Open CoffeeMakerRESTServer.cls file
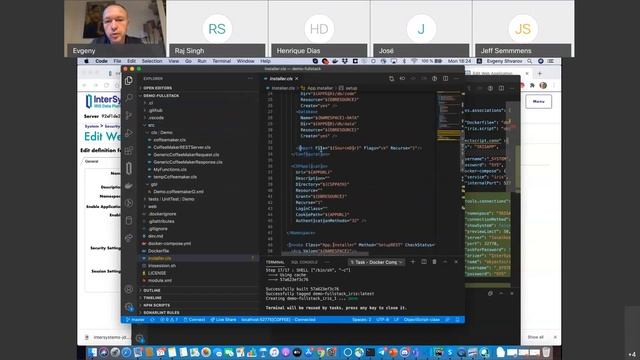The height and width of the screenshot is (360, 640). pos(182,147)
